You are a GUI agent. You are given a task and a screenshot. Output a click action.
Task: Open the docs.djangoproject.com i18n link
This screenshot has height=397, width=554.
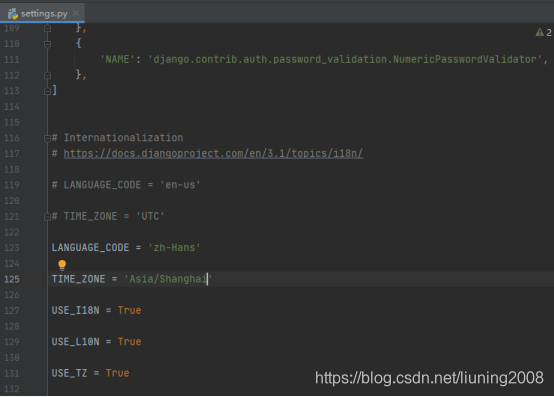point(213,154)
